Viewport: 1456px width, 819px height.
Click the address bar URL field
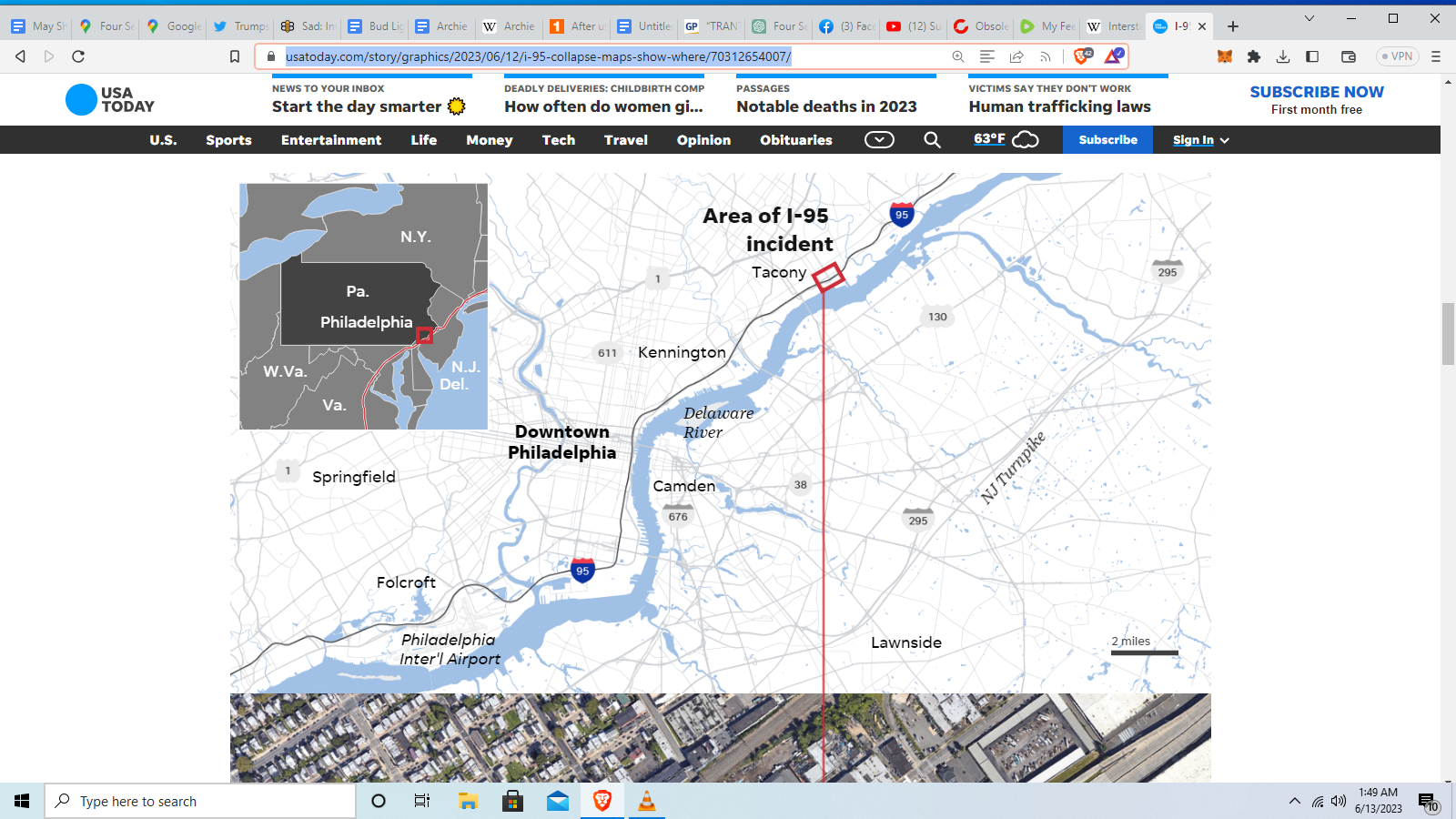coord(610,56)
